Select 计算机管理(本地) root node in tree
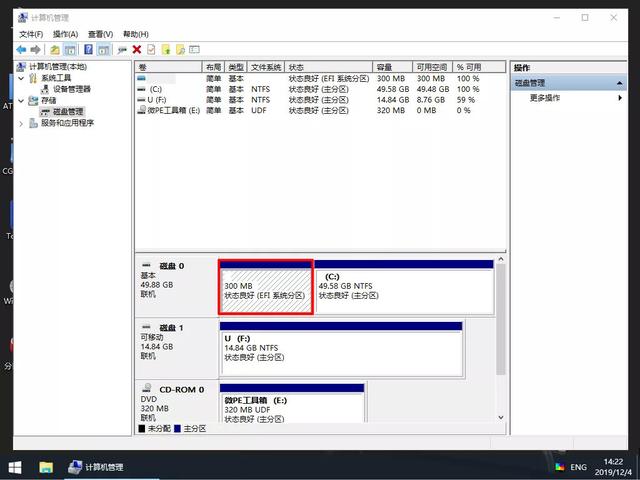This screenshot has height=480, width=640. 58,67
